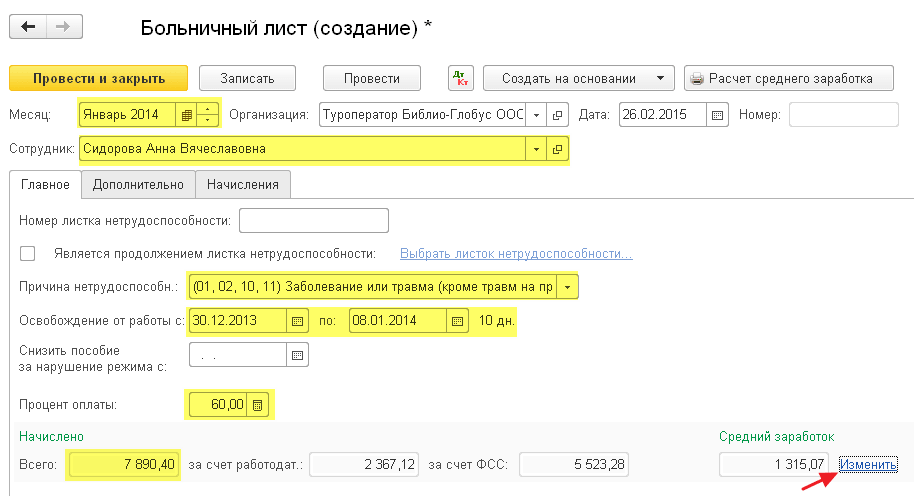The width and height of the screenshot is (914, 496).
Task: Expand the Сотрудник dropdown list
Action: click(536, 150)
